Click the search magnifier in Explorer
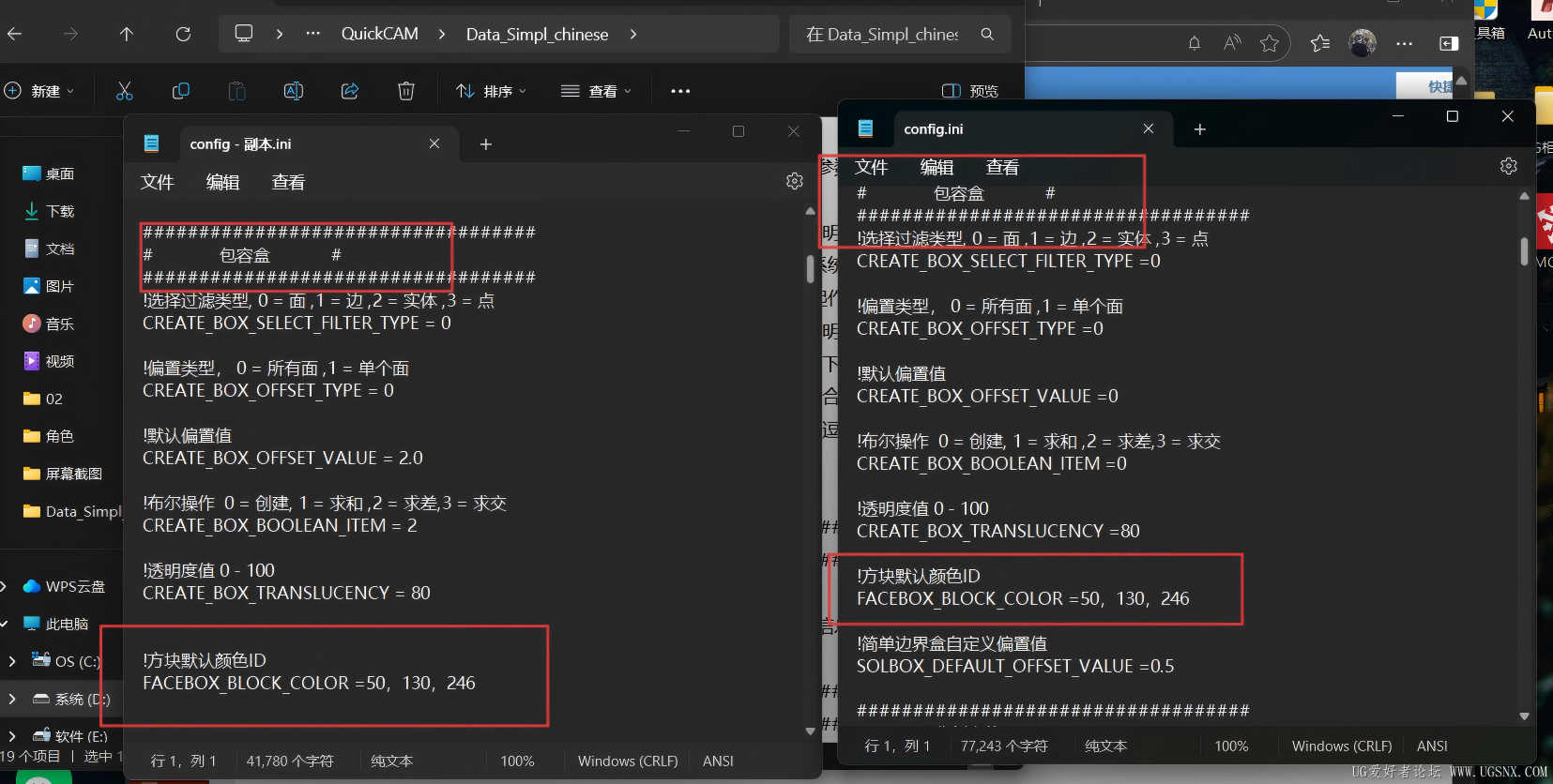Screen dimensions: 1553x784 coord(987,34)
